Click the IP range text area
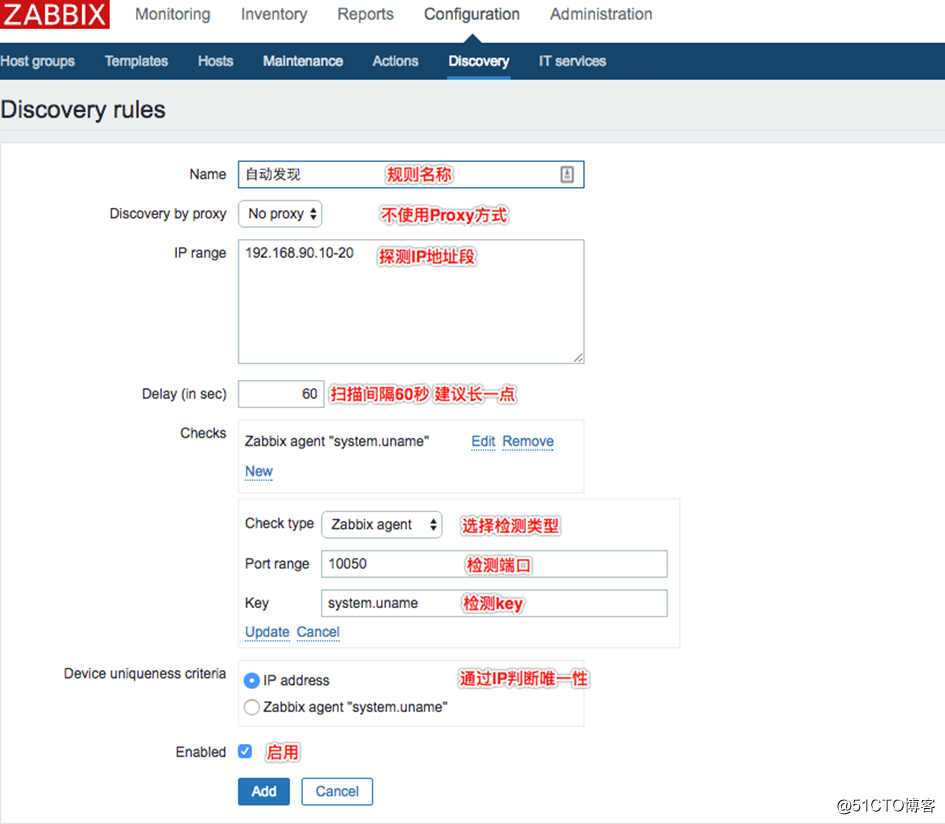Screen dimensions: 945x824 click(411, 301)
